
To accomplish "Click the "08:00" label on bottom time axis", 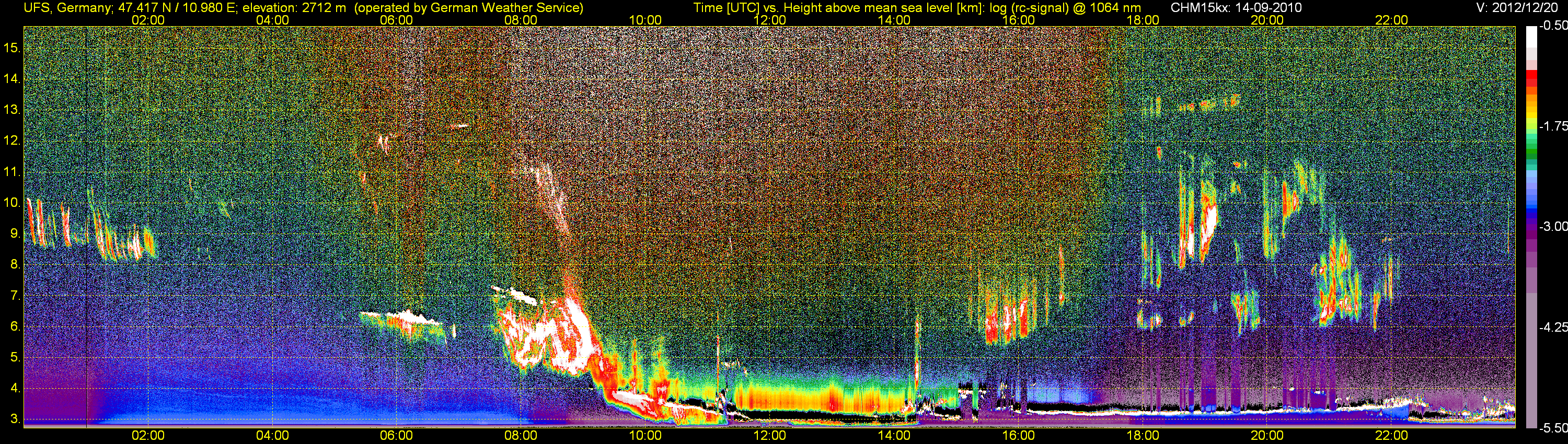I will click(x=521, y=436).
